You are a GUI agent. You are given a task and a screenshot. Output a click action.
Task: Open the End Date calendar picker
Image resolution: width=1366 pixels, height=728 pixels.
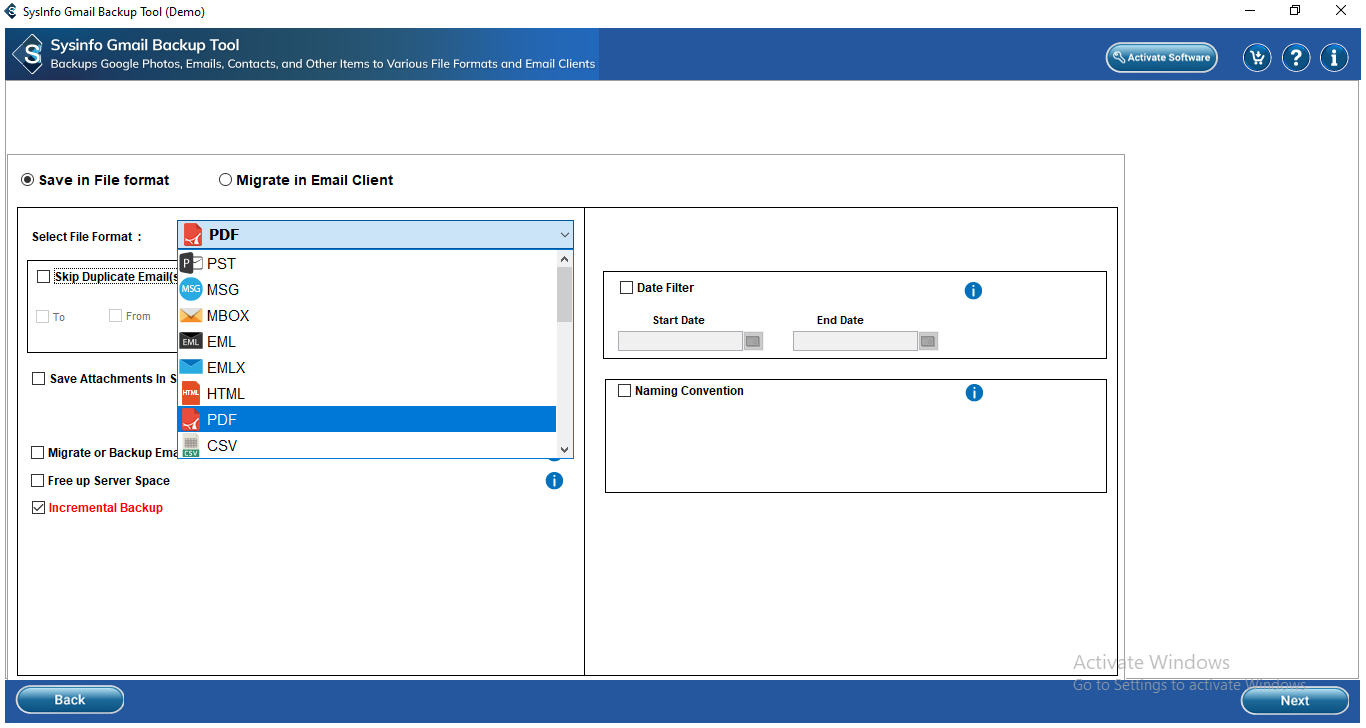click(x=928, y=341)
